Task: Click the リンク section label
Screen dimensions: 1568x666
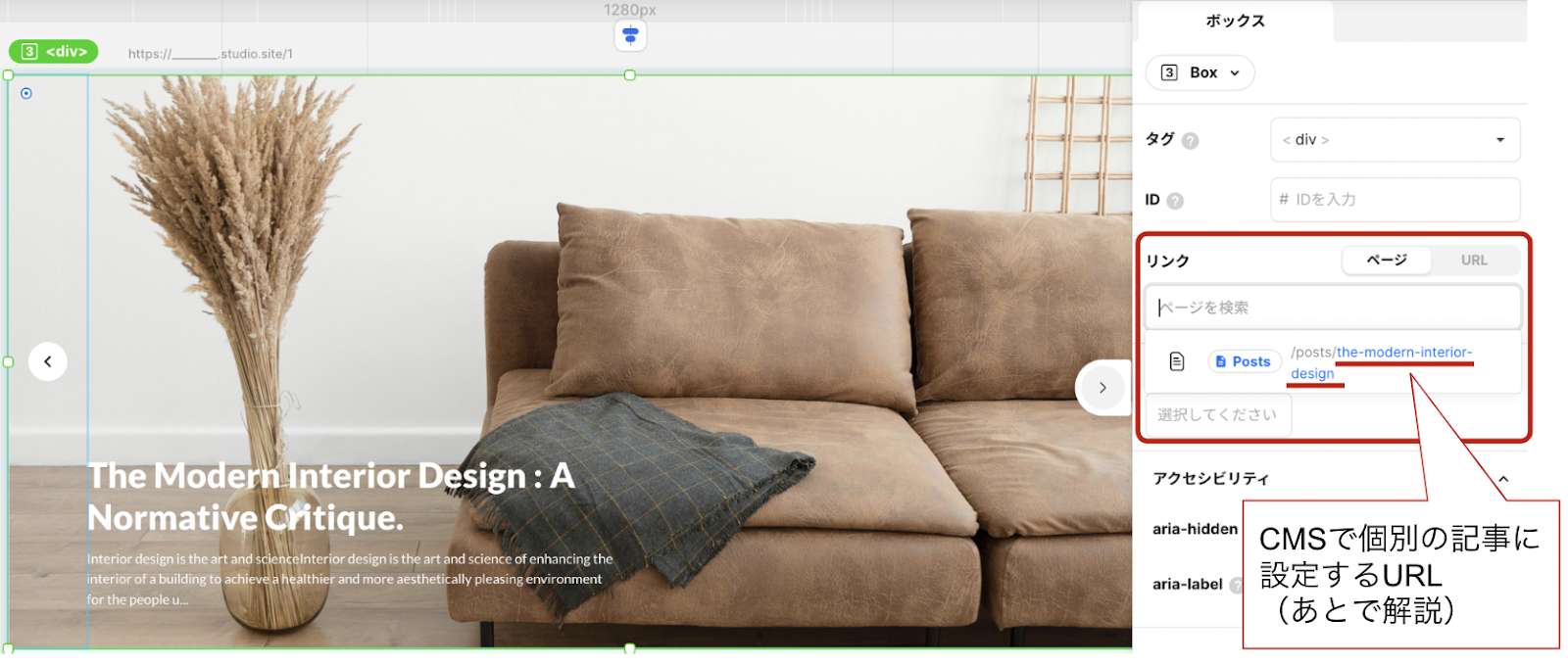Action: pyautogui.click(x=1167, y=261)
